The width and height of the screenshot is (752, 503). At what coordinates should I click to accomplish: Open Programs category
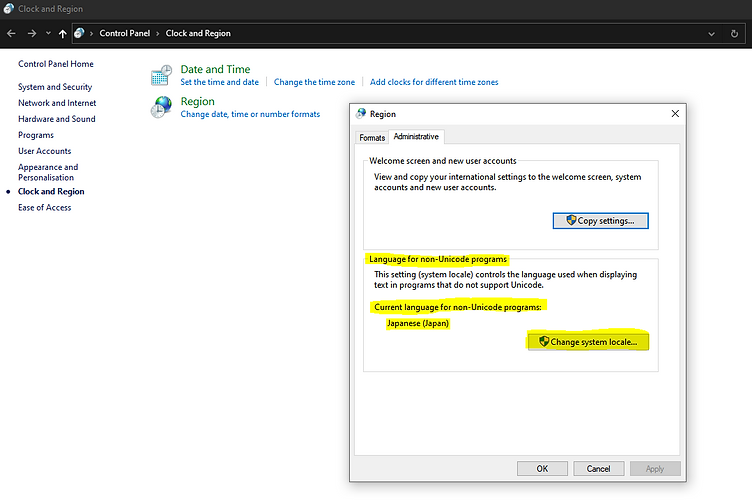click(36, 135)
